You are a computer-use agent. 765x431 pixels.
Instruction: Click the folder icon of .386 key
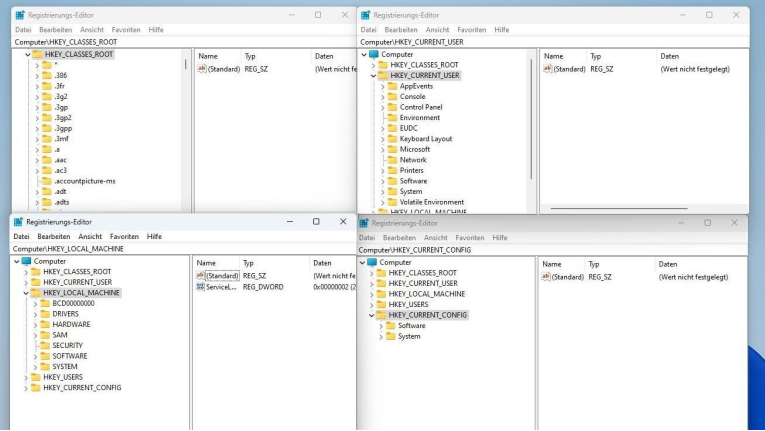point(47,75)
